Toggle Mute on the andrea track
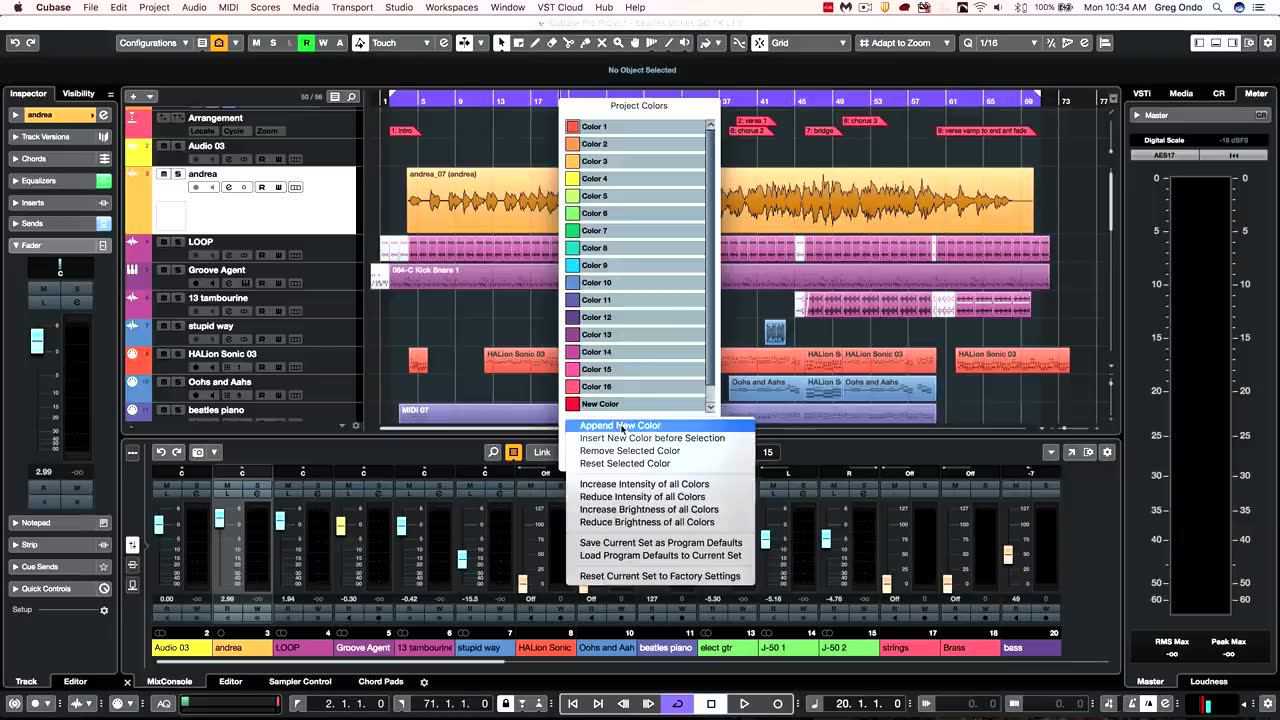1280x720 pixels. click(x=164, y=174)
